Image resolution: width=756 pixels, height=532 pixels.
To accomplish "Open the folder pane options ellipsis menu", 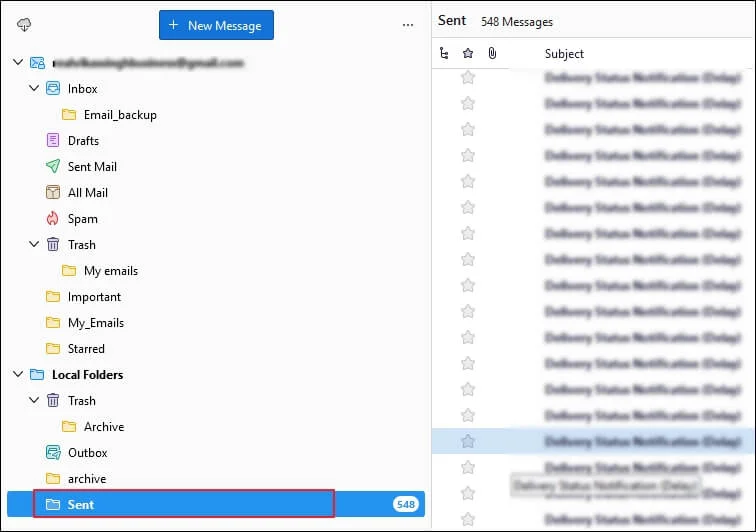I will click(x=408, y=25).
